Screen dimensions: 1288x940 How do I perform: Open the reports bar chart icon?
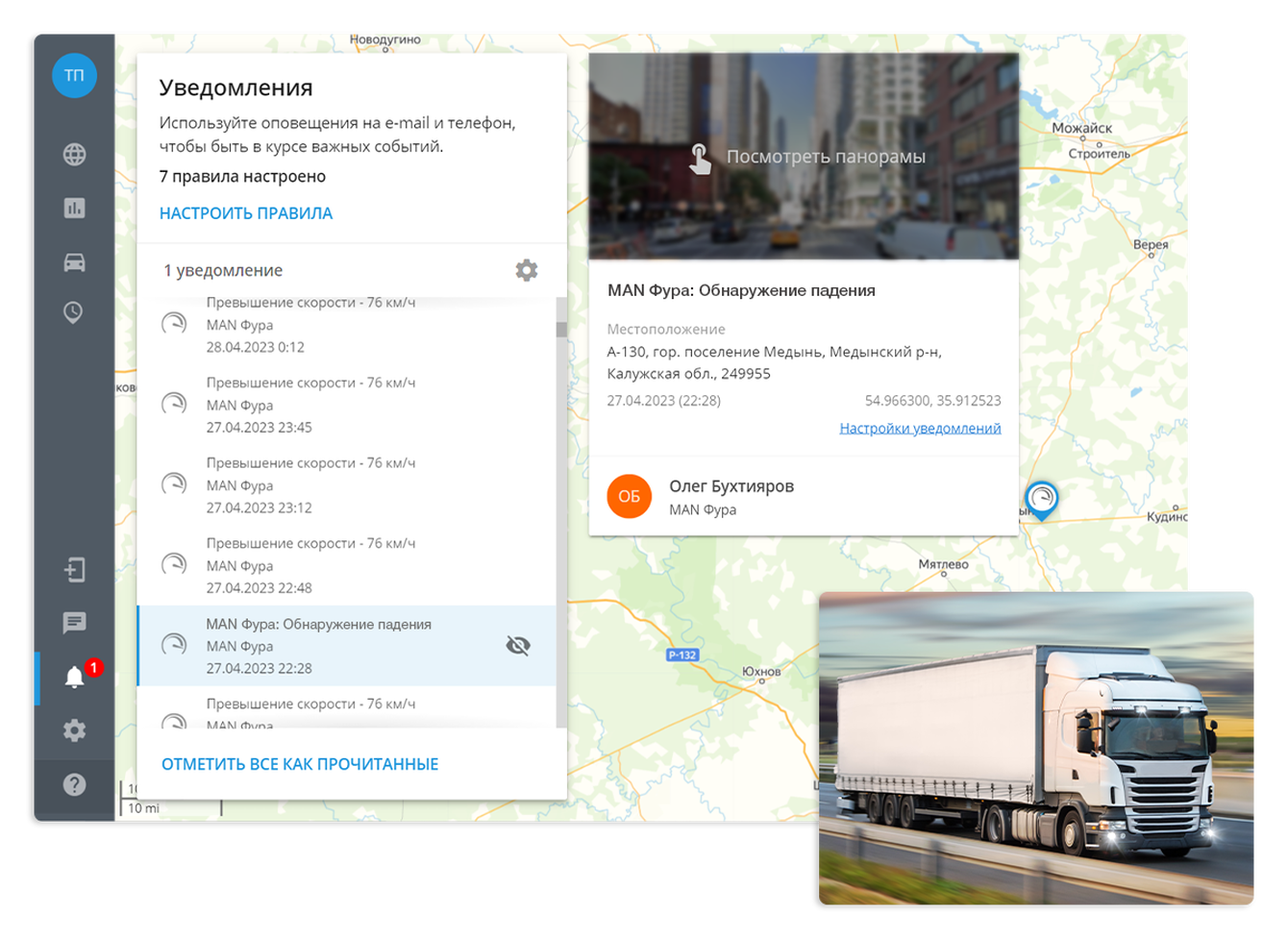click(x=74, y=208)
